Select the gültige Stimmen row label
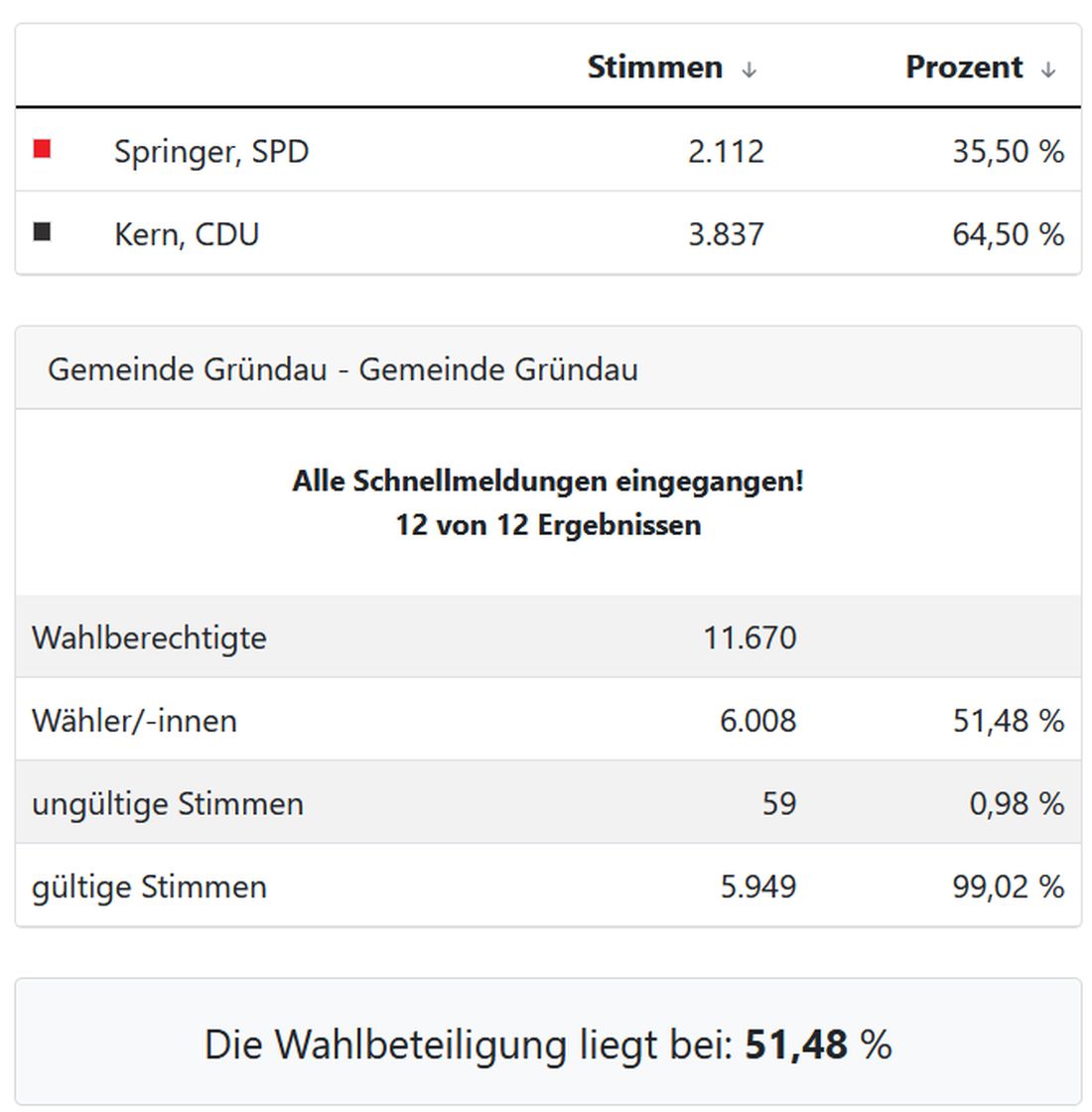Screen dimensions: 1092x1112 pos(149,887)
